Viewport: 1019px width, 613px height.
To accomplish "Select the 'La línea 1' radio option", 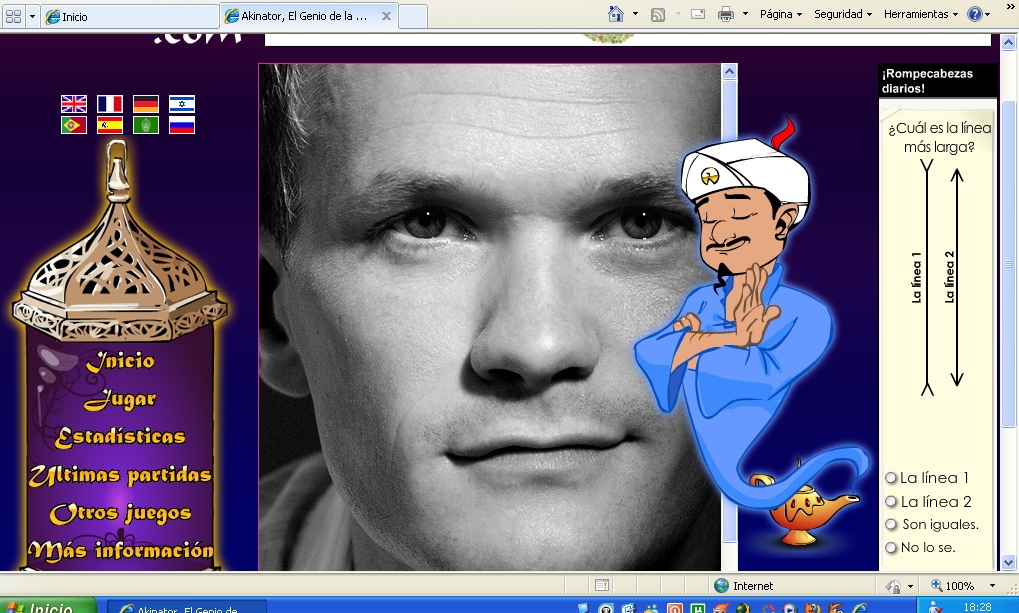I will click(890, 478).
